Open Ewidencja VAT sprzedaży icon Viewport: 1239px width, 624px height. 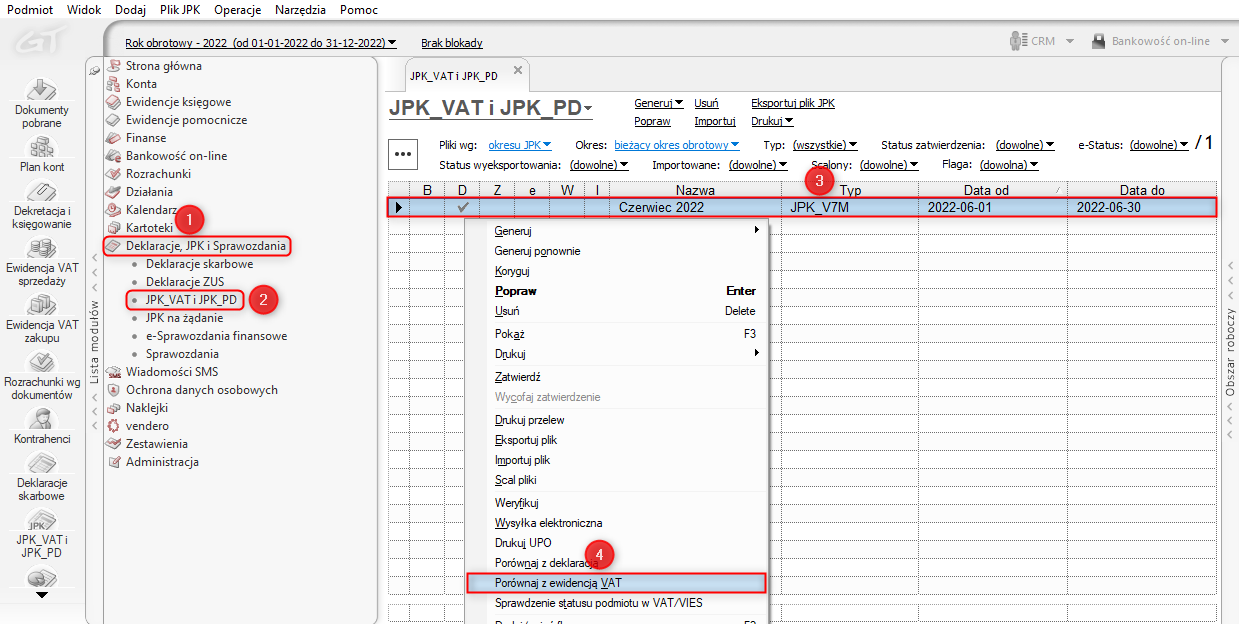click(x=42, y=249)
